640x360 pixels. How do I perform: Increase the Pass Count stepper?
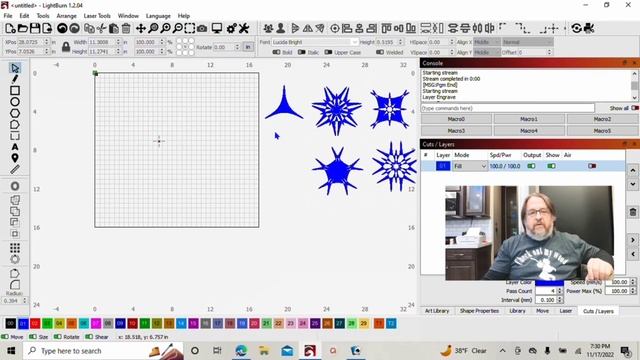[x=560, y=289]
